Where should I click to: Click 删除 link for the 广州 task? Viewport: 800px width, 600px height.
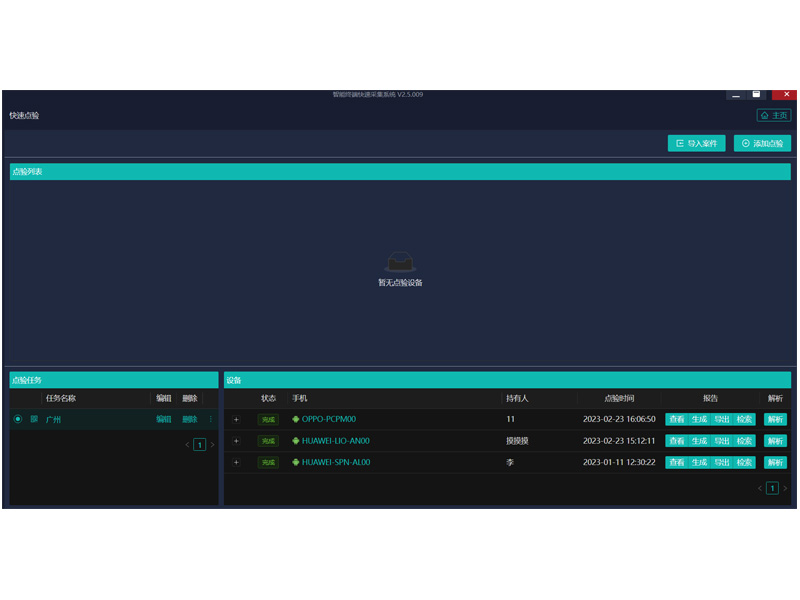190,419
